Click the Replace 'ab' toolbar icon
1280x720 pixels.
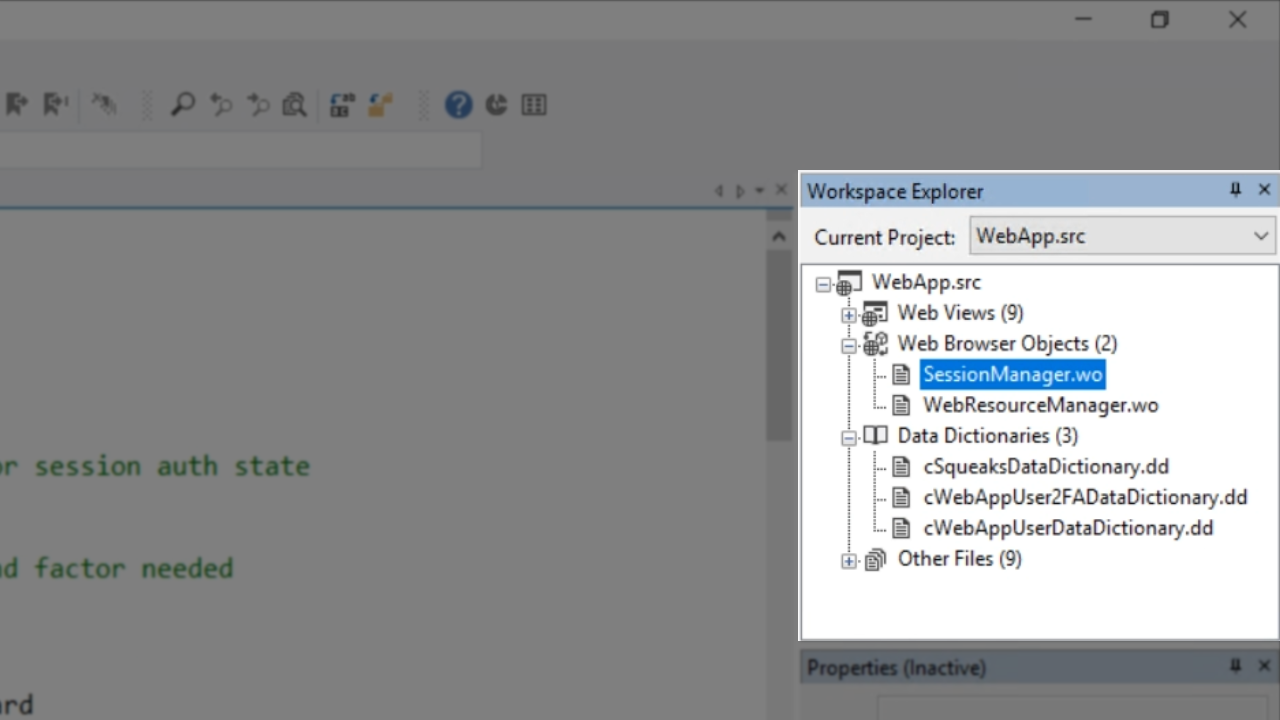click(342, 104)
